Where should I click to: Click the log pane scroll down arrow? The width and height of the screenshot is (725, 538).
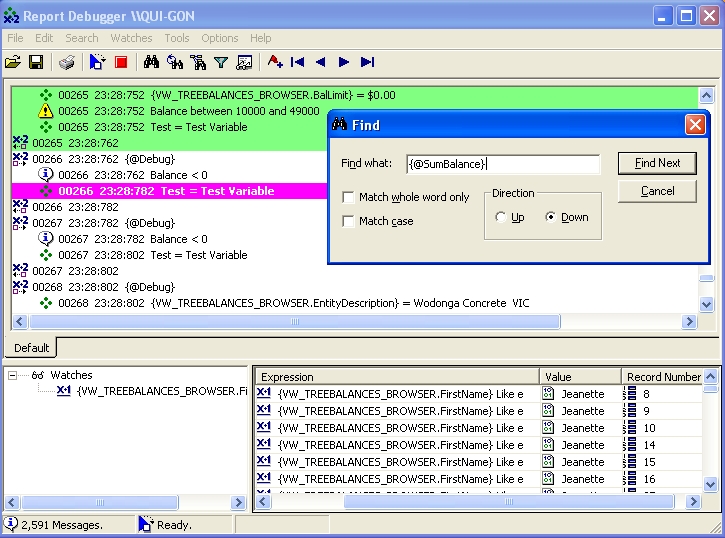pyautogui.click(x=707, y=304)
